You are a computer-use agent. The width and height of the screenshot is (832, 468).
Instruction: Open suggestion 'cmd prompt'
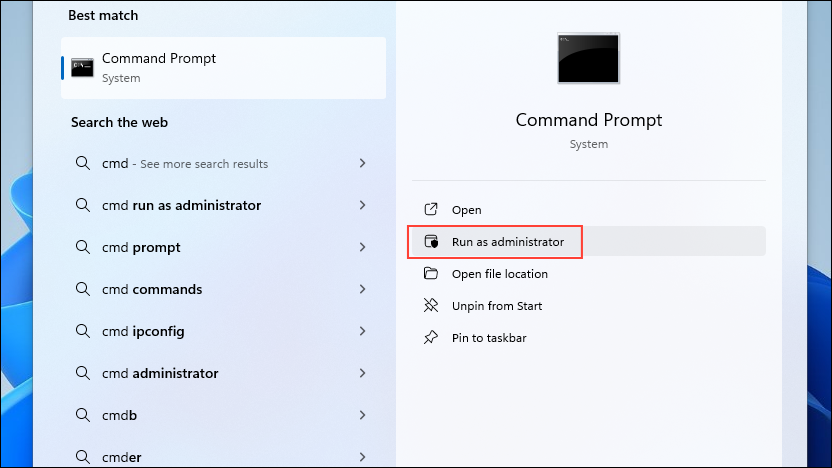pyautogui.click(x=223, y=247)
